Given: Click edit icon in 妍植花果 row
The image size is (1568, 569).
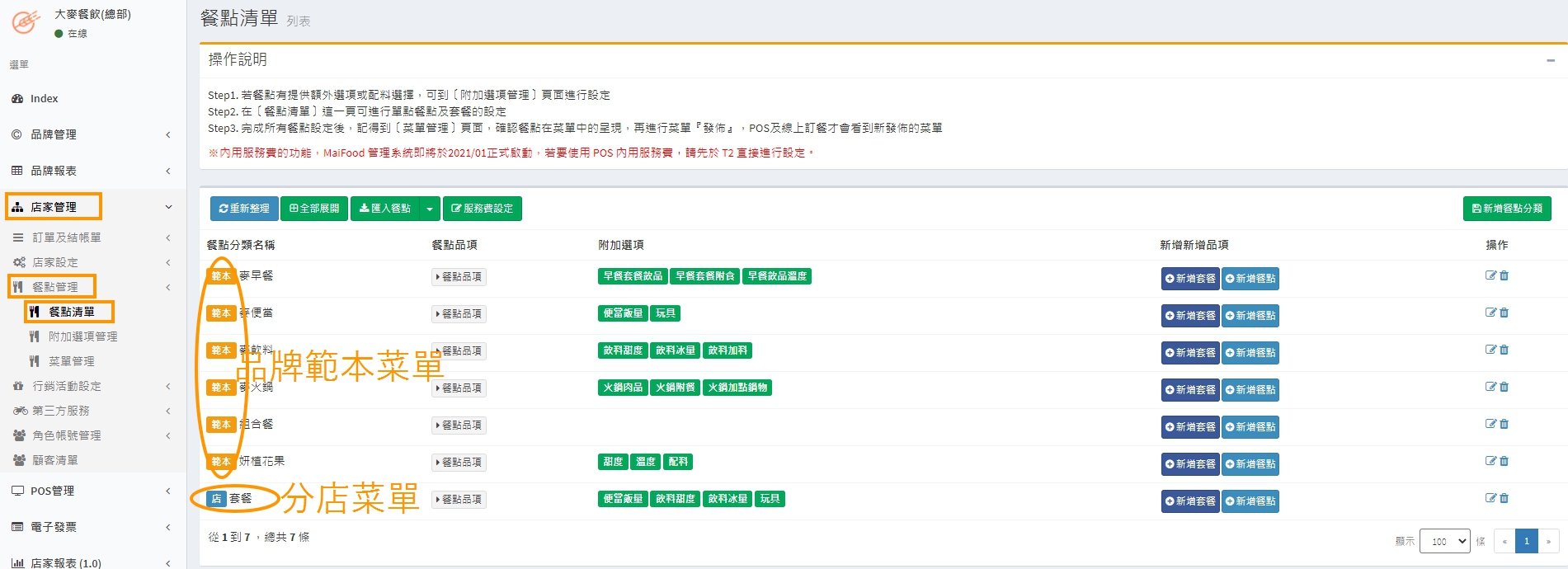Looking at the screenshot, I should (x=1490, y=461).
